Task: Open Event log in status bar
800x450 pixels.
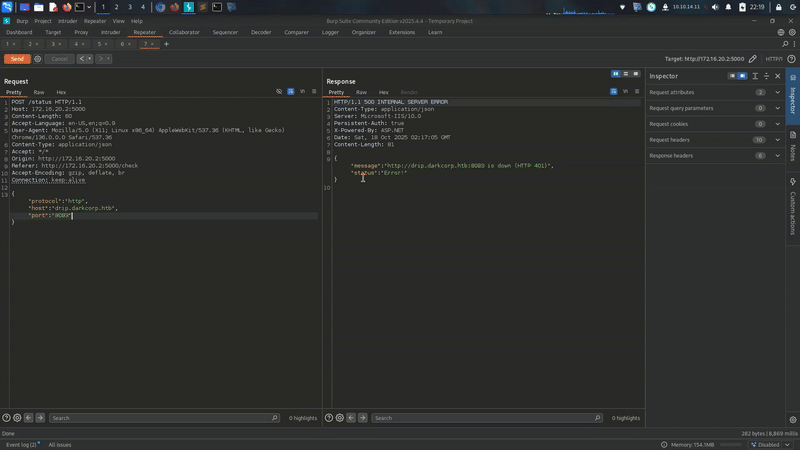Action: pos(21,444)
